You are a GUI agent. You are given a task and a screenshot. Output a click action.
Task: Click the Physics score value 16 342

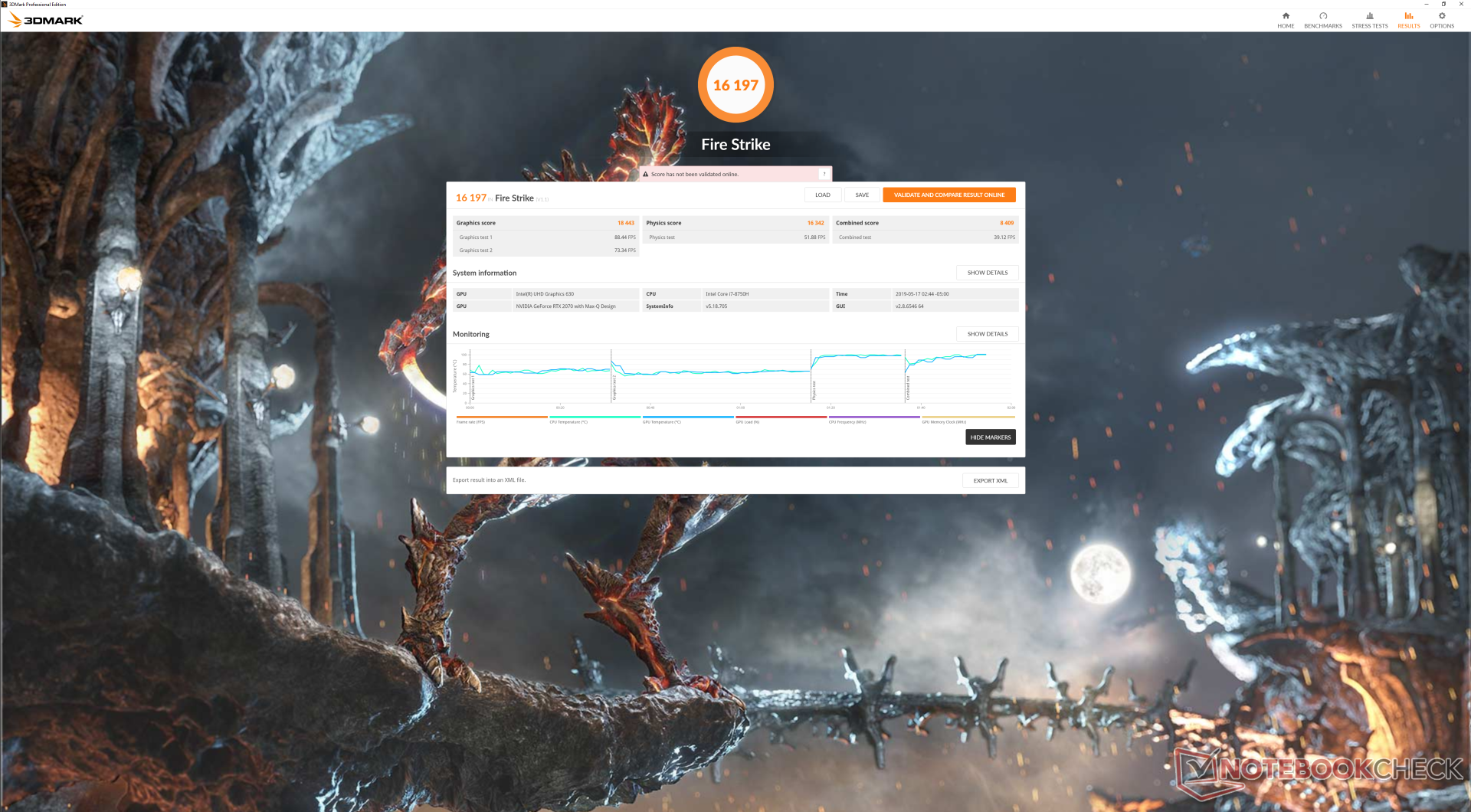[x=815, y=223]
